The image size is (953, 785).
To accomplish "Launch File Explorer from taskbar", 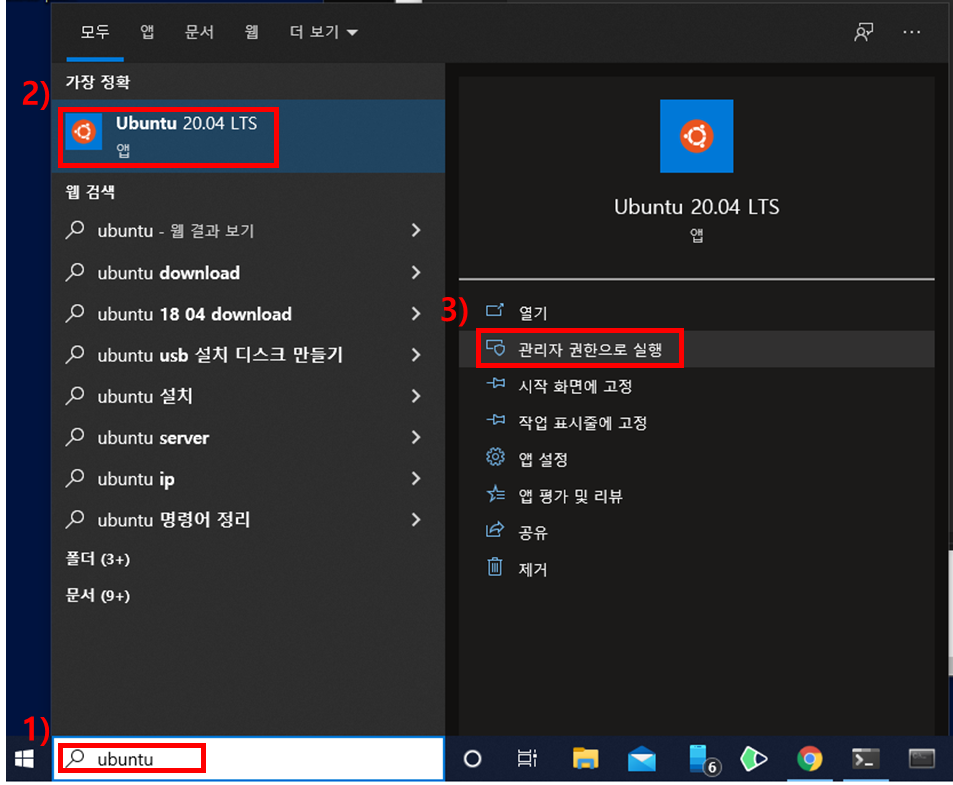I will click(x=585, y=758).
